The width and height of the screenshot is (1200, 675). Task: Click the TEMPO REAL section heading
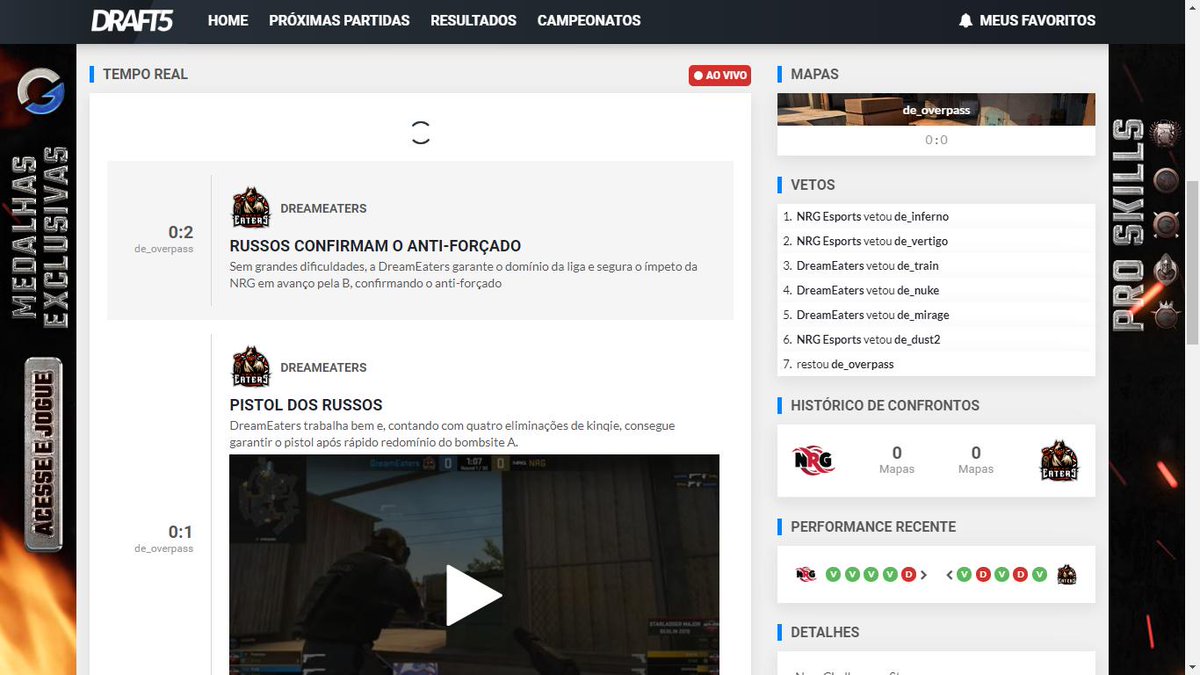[145, 74]
